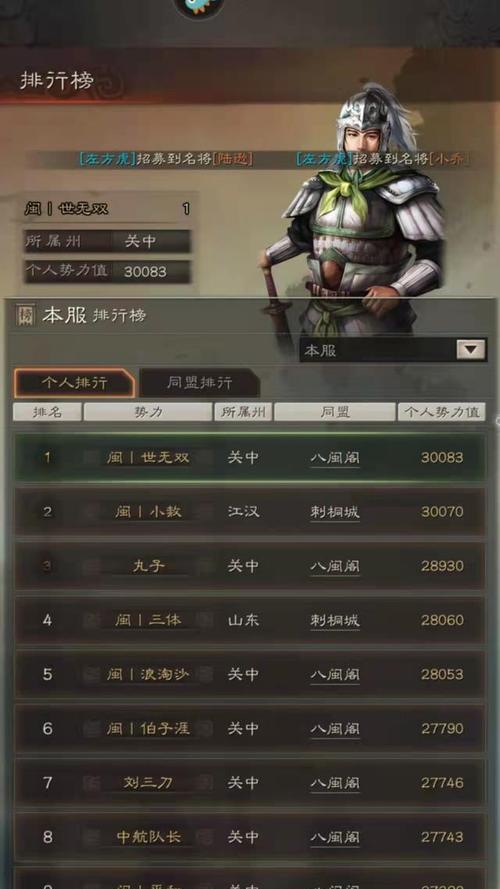Screen dimensions: 500x889
Task: Sort by 排名 column header
Action: point(48,412)
